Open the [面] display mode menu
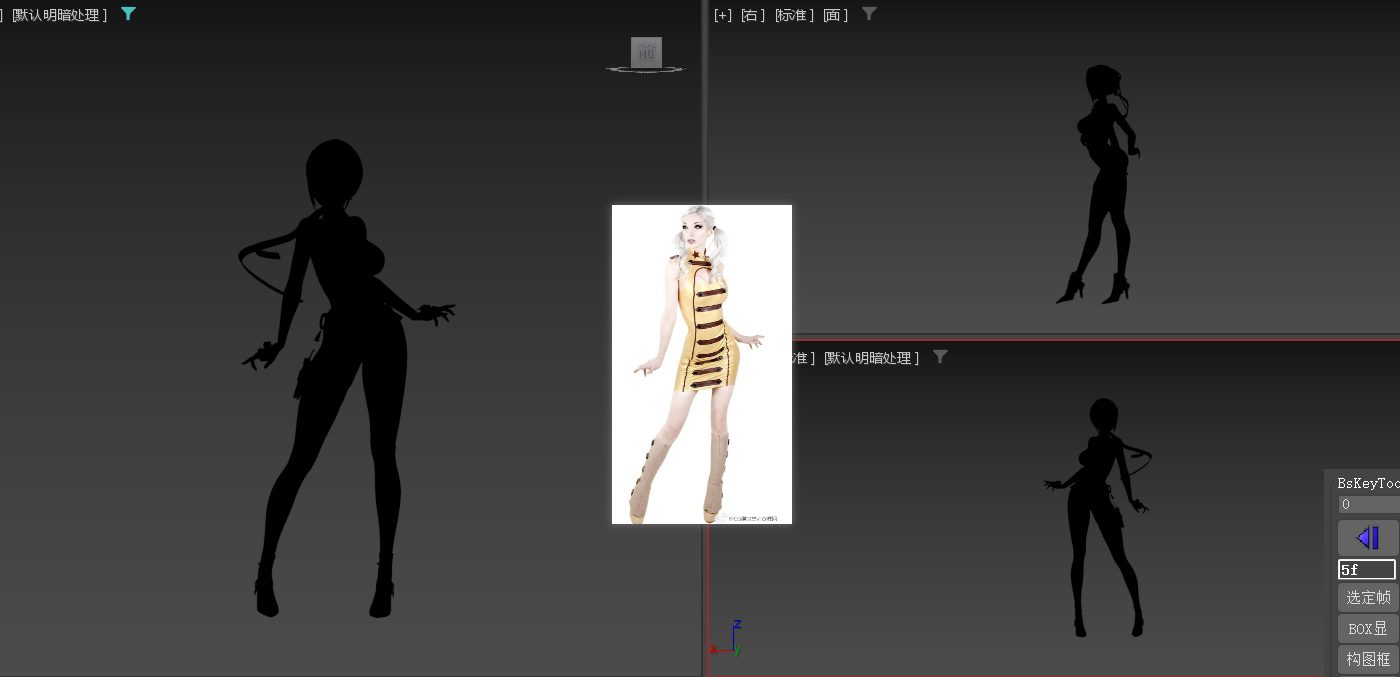1400x677 pixels. 835,15
